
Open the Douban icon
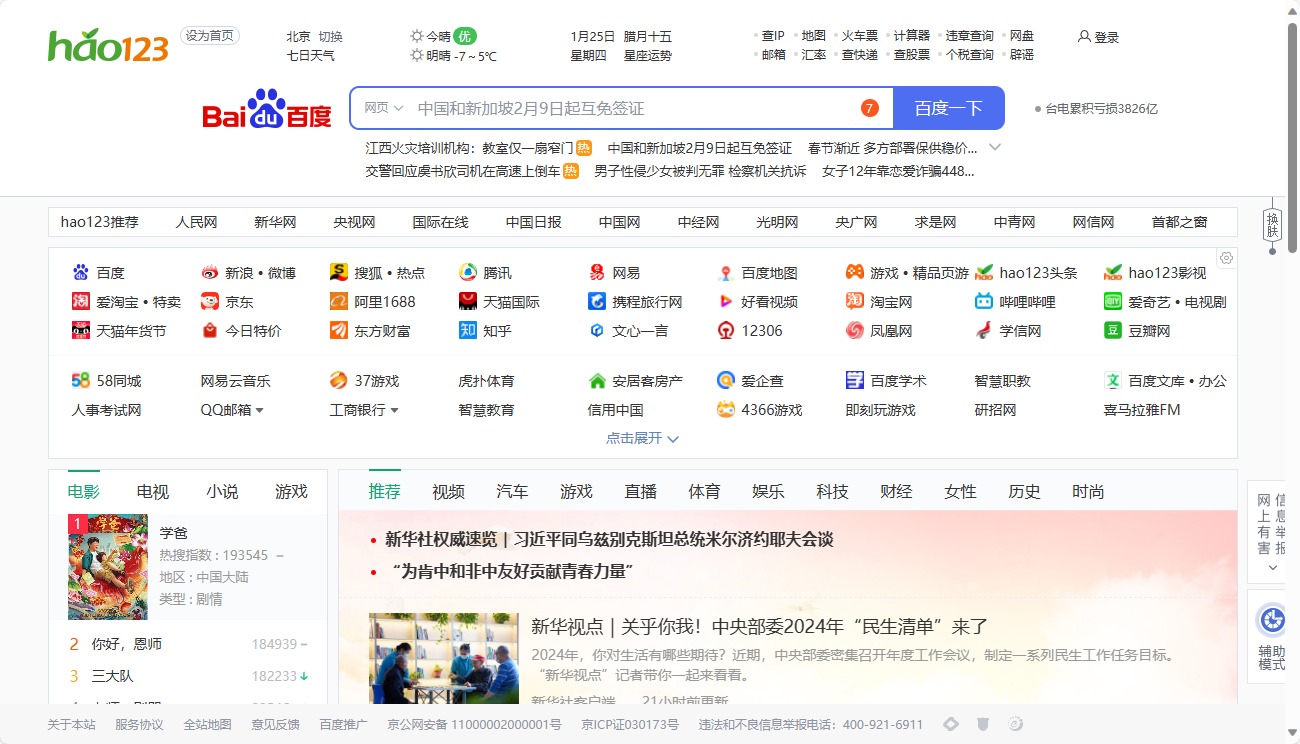pos(1112,330)
